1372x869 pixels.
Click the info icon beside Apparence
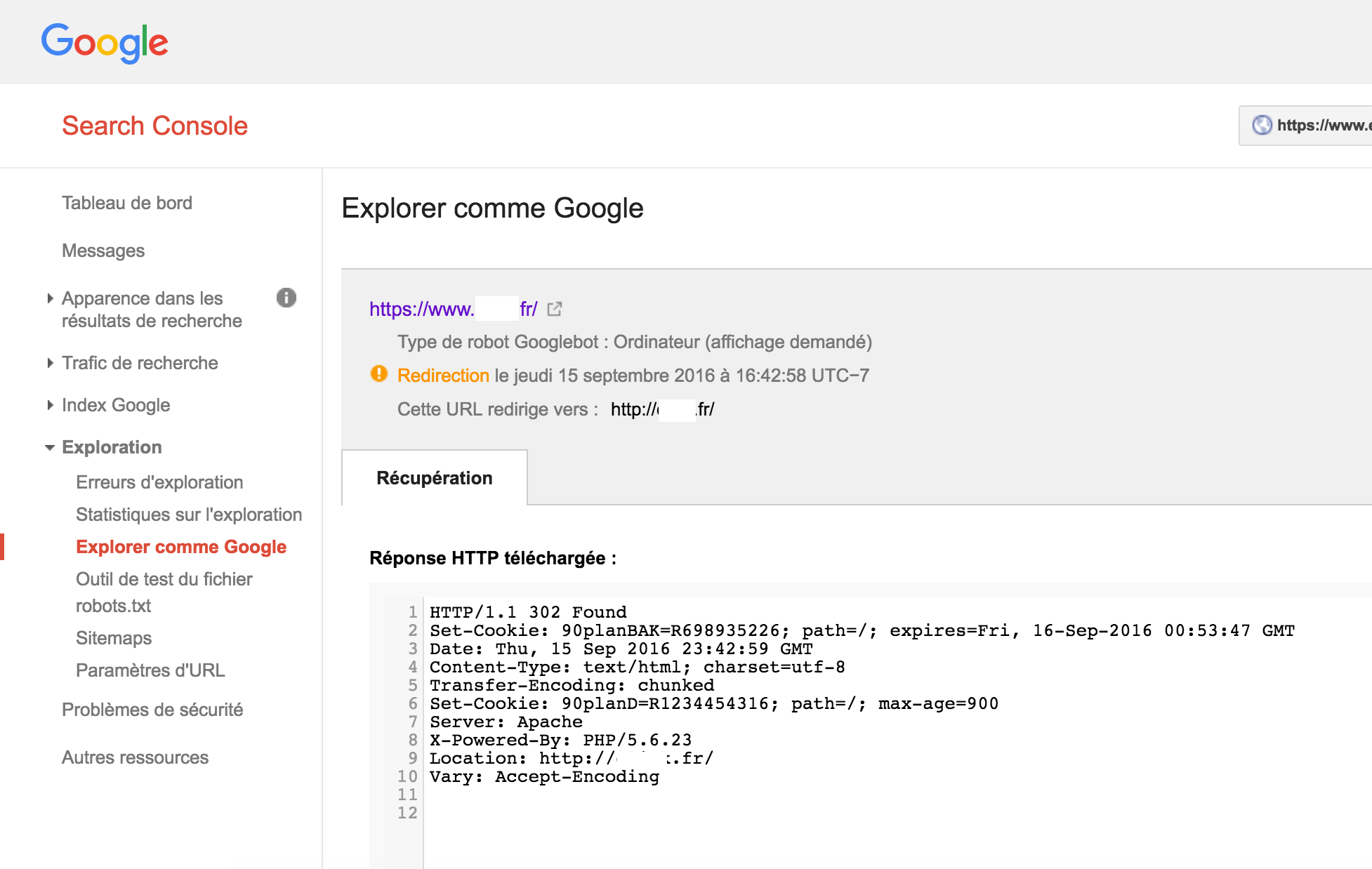coord(286,298)
